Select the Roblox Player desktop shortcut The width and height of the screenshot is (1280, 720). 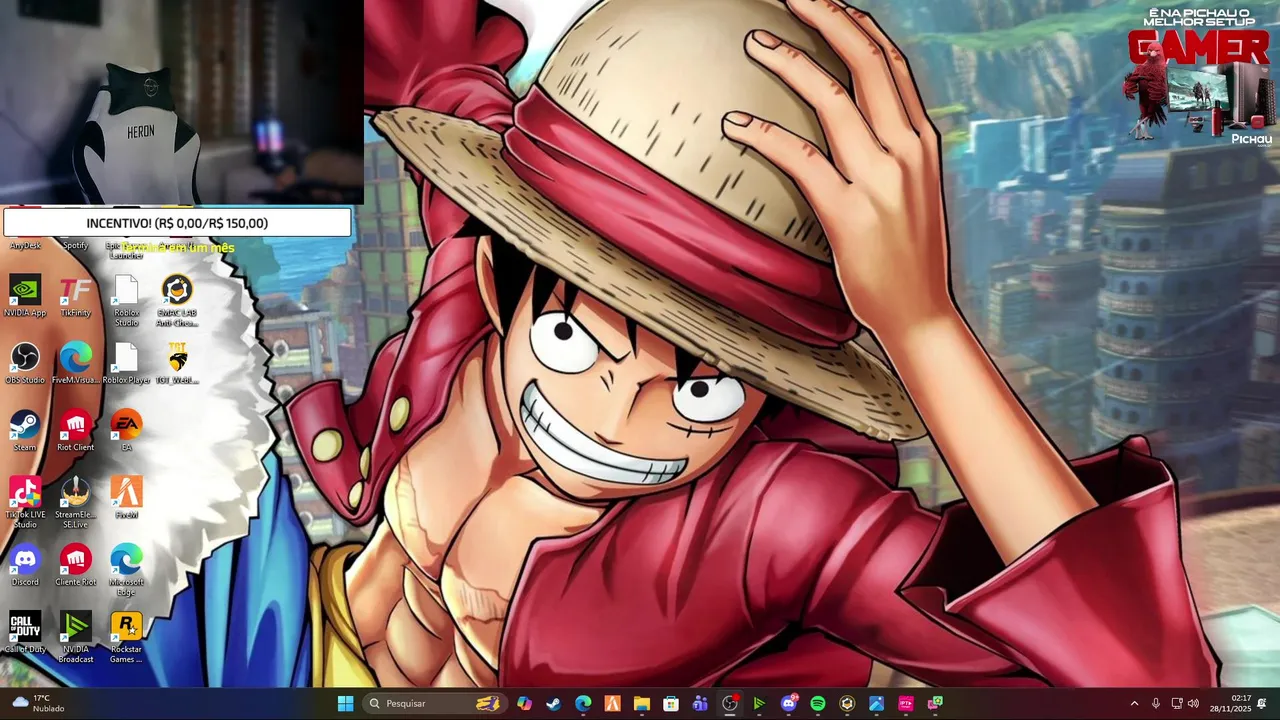[x=126, y=363]
